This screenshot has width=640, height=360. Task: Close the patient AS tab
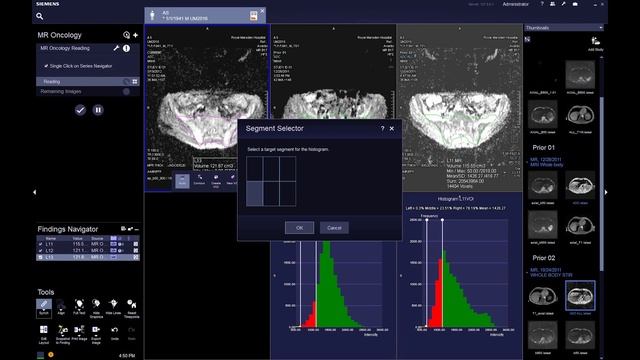click(x=262, y=11)
